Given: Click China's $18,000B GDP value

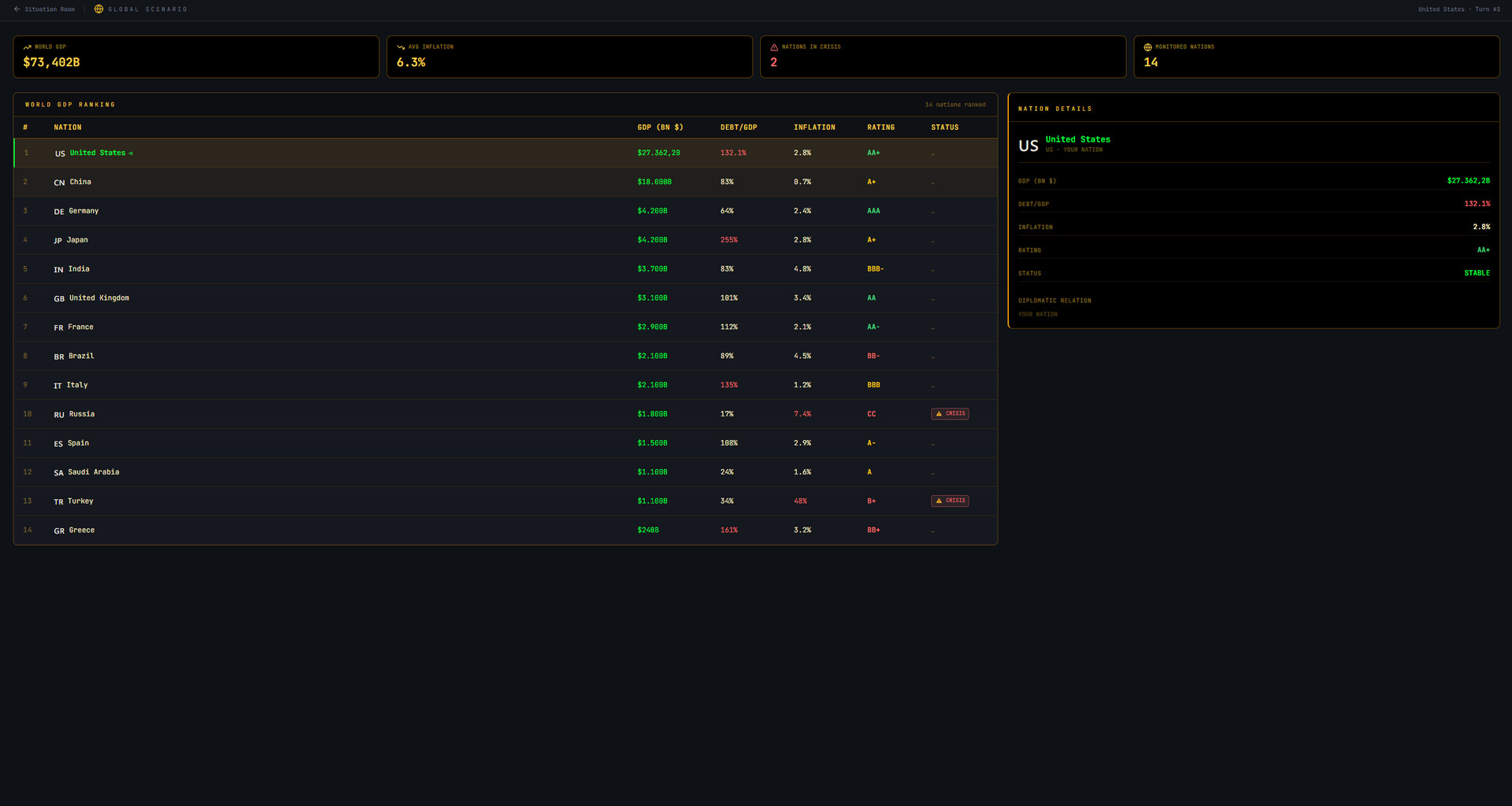Looking at the screenshot, I should [x=654, y=182].
